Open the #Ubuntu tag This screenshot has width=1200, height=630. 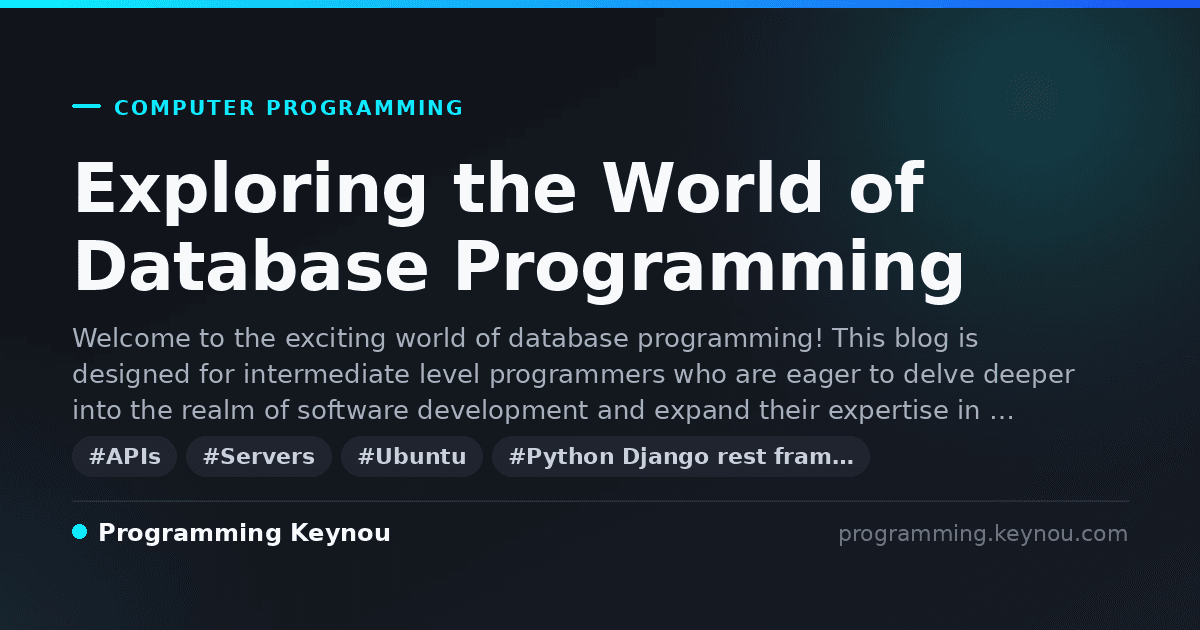(x=412, y=457)
